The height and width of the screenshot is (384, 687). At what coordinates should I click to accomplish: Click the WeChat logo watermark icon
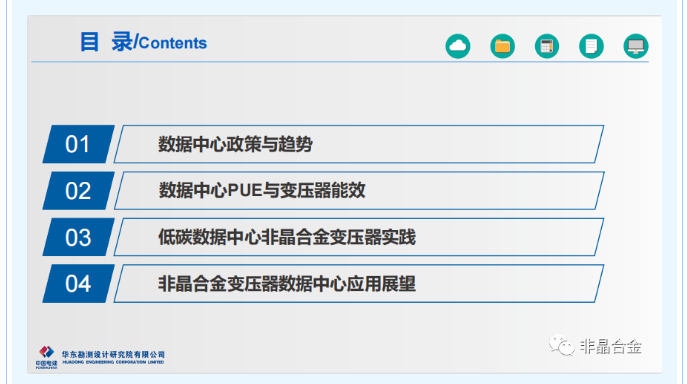tap(561, 345)
